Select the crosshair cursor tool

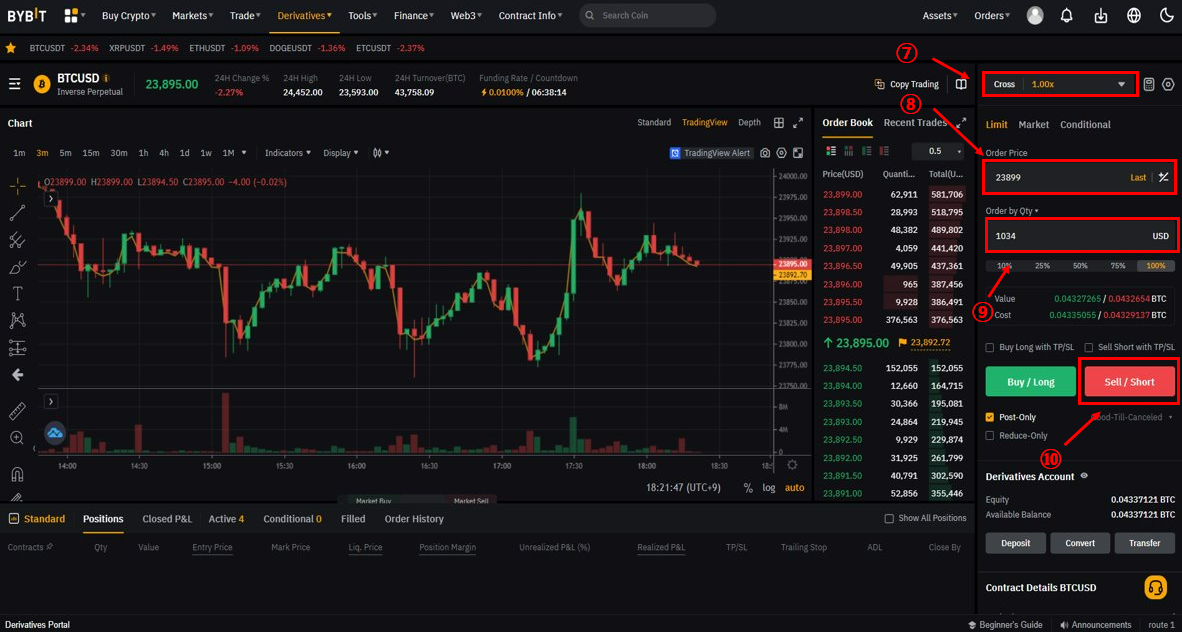click(17, 186)
